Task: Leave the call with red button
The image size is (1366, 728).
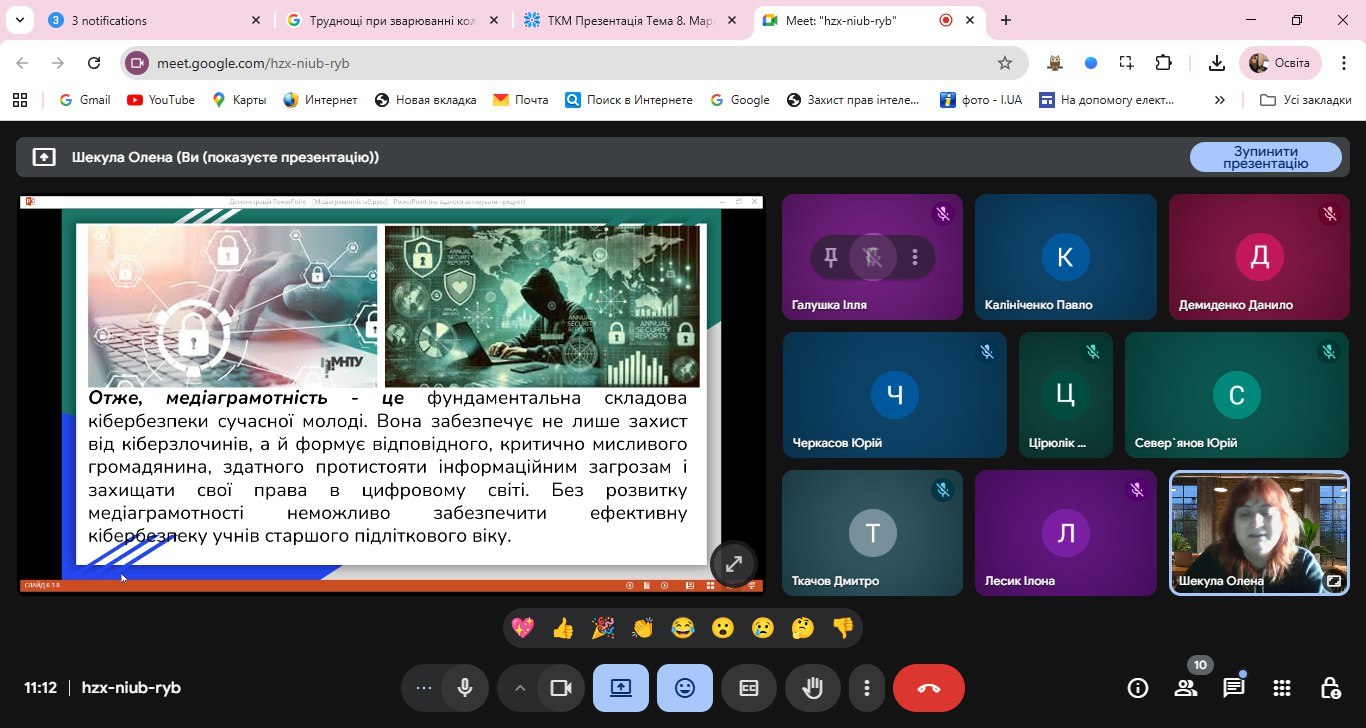Action: (x=928, y=688)
